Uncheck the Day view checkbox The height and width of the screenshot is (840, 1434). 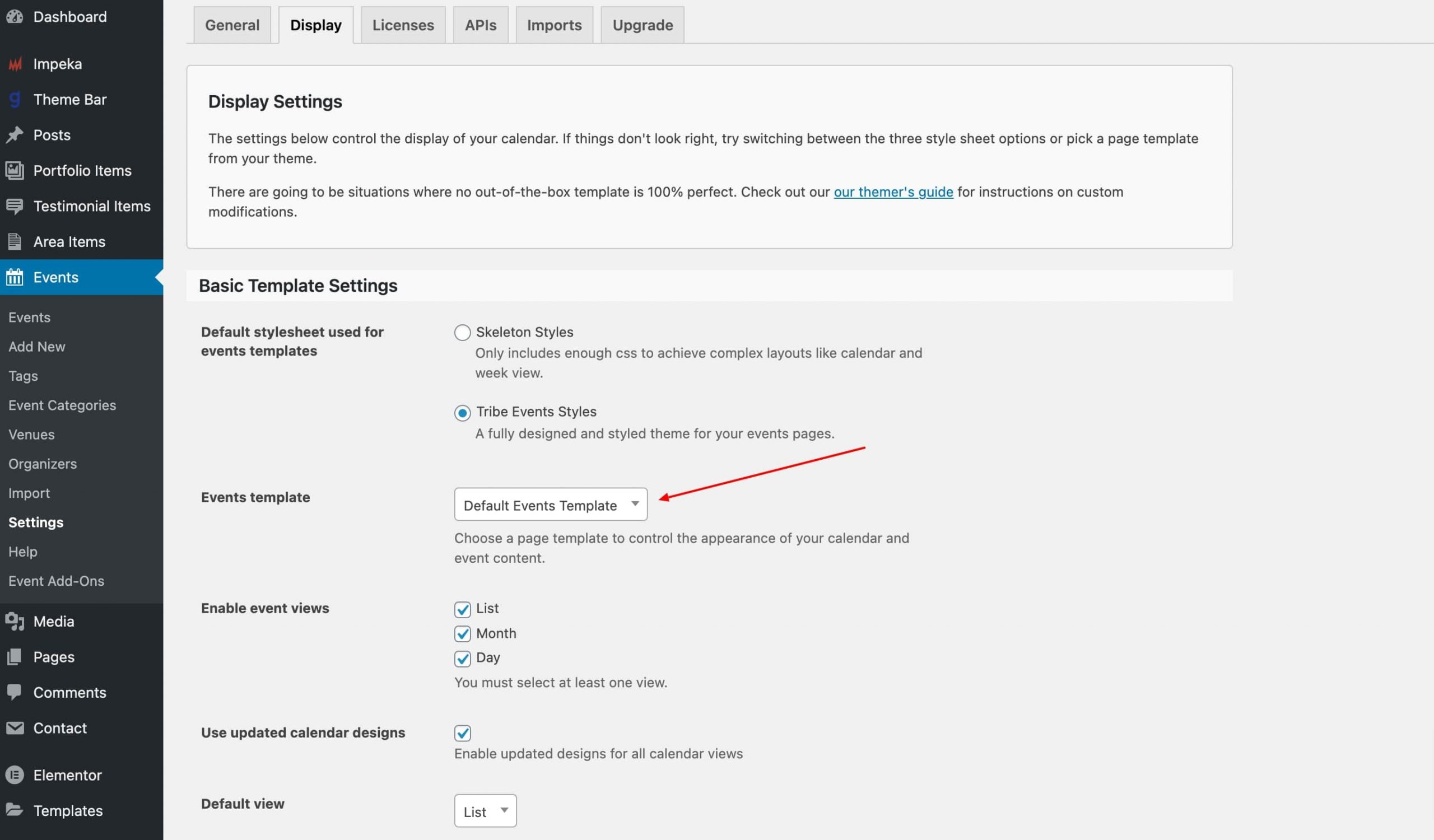coord(462,659)
